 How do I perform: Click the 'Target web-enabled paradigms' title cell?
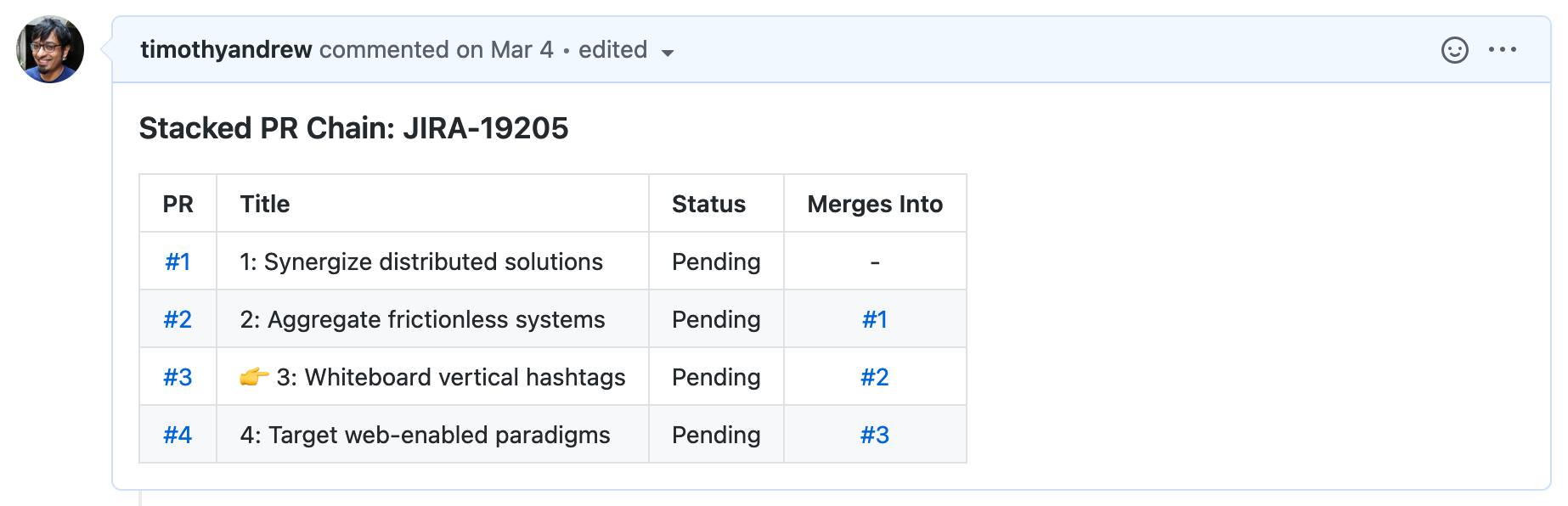tap(425, 435)
